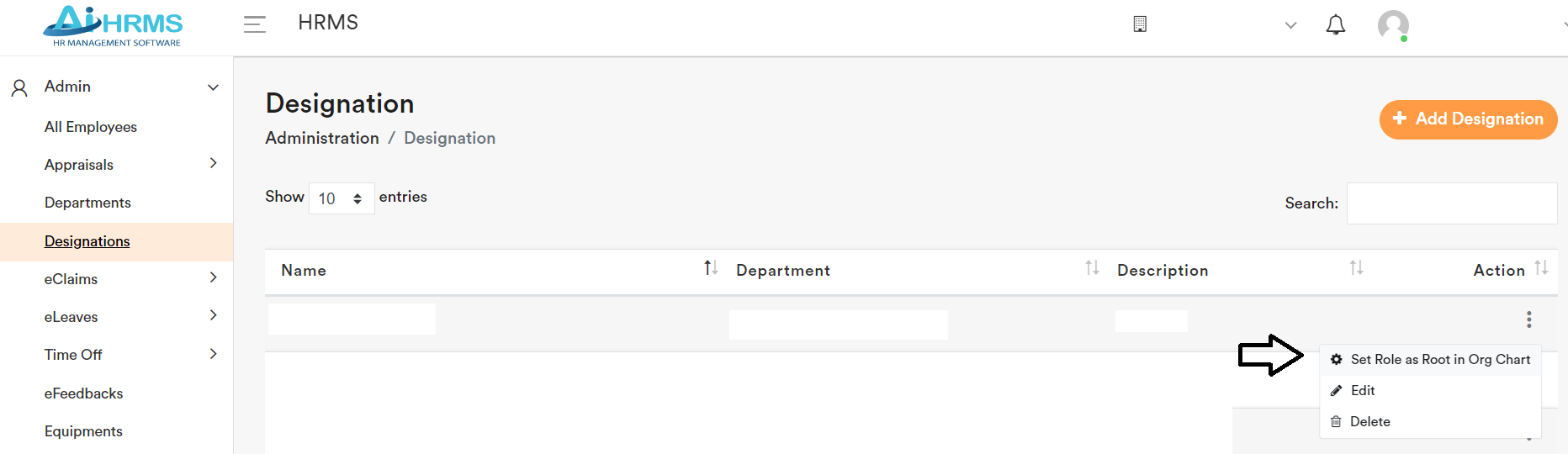The width and height of the screenshot is (1568, 454).
Task: Open the notifications bell
Action: (1335, 25)
